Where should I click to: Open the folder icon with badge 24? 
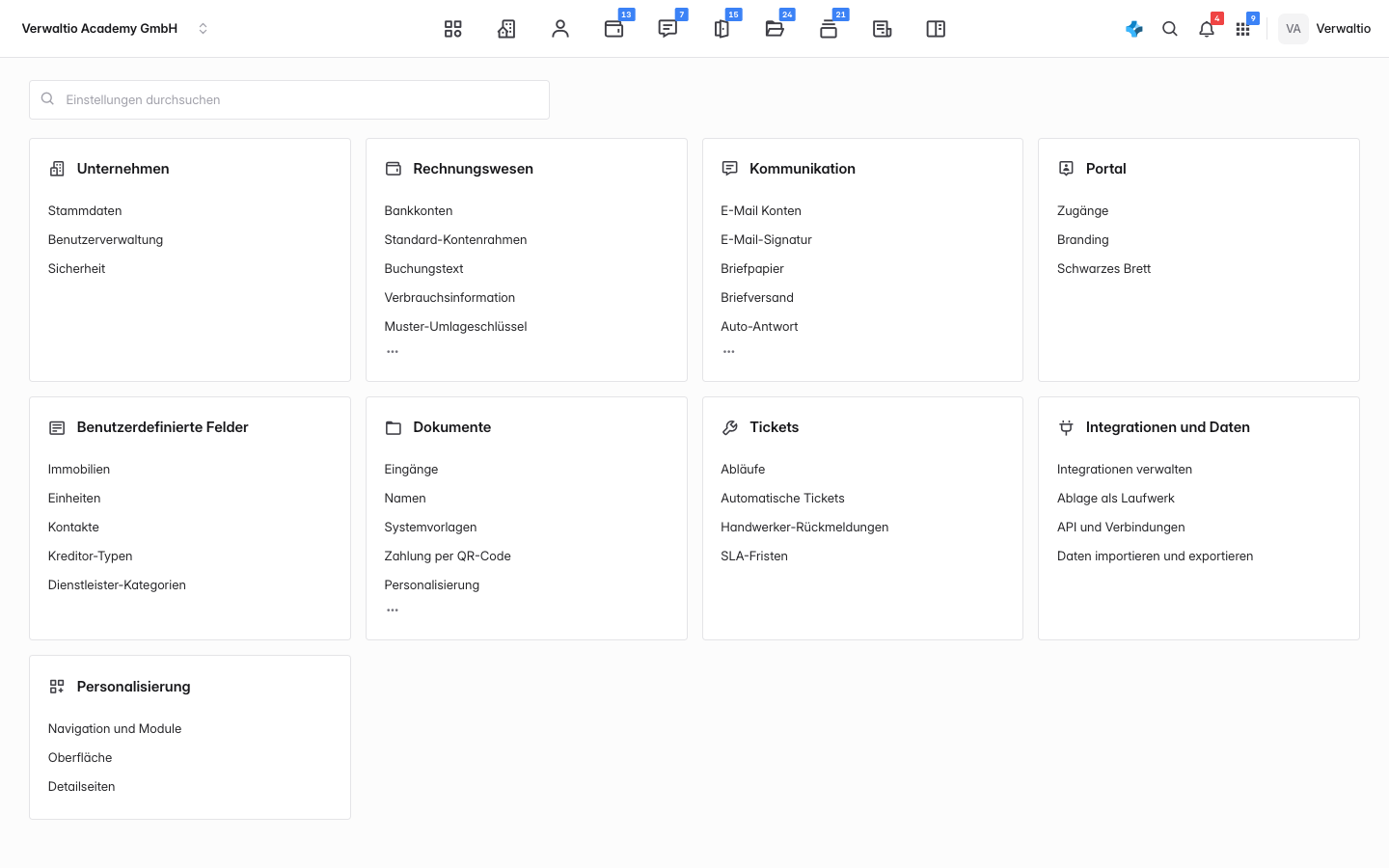pos(775,29)
